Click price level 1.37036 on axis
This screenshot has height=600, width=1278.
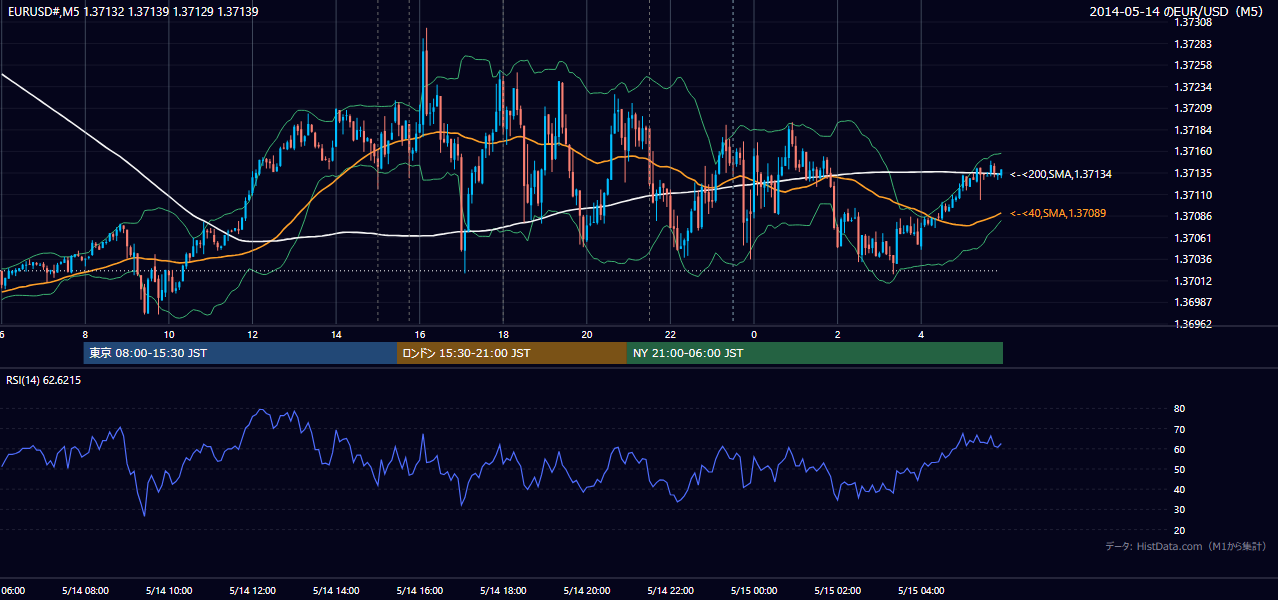pyautogui.click(x=1193, y=259)
